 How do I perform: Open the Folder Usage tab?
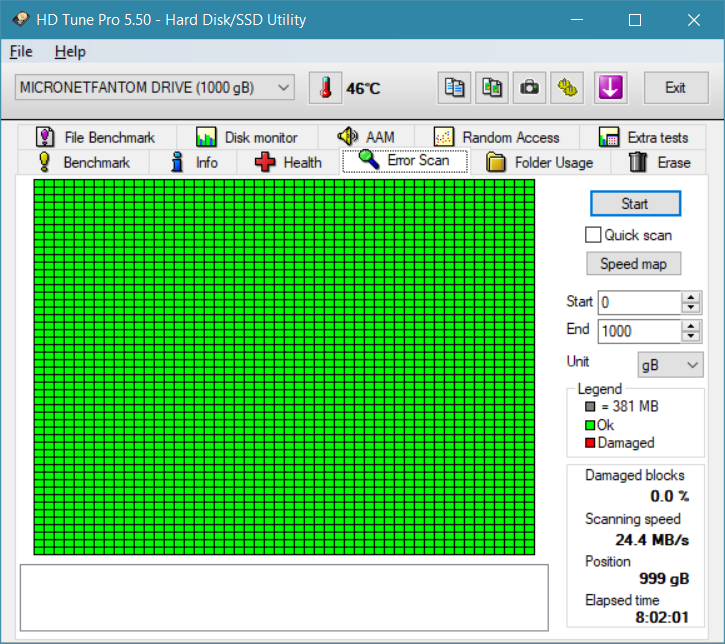tap(540, 162)
